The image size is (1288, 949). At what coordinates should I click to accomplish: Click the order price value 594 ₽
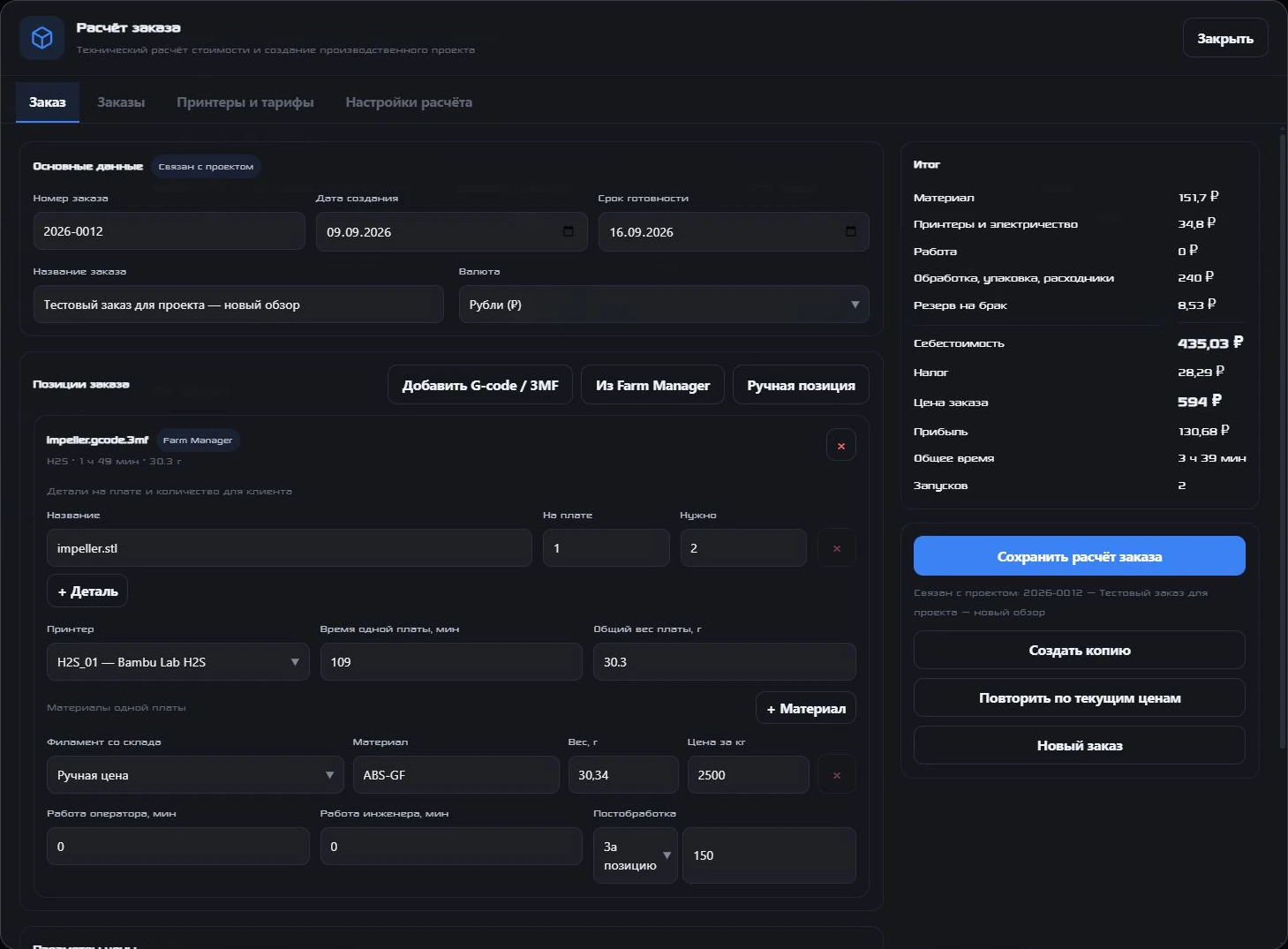click(x=1200, y=402)
